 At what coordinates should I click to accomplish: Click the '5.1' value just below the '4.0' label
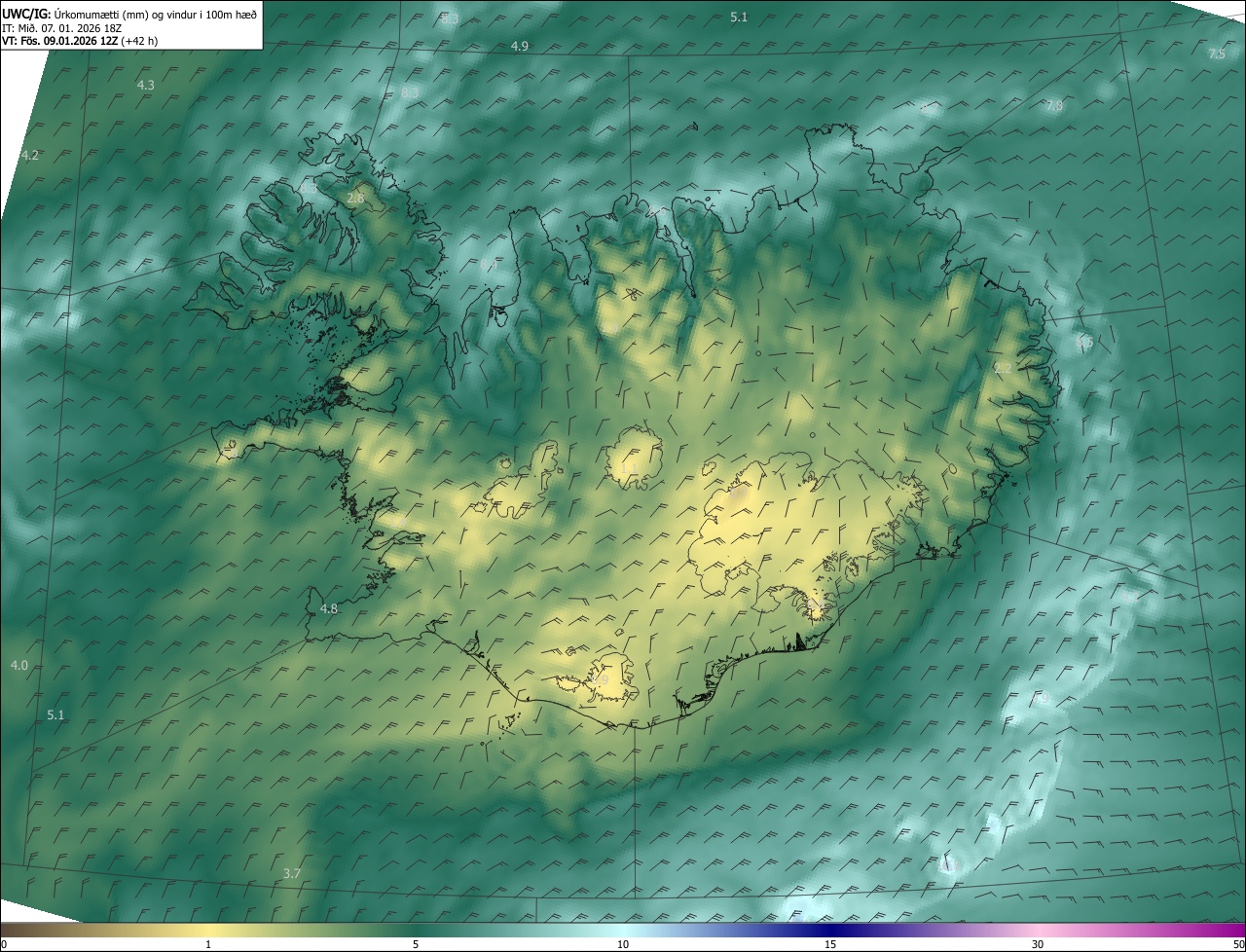[x=55, y=715]
